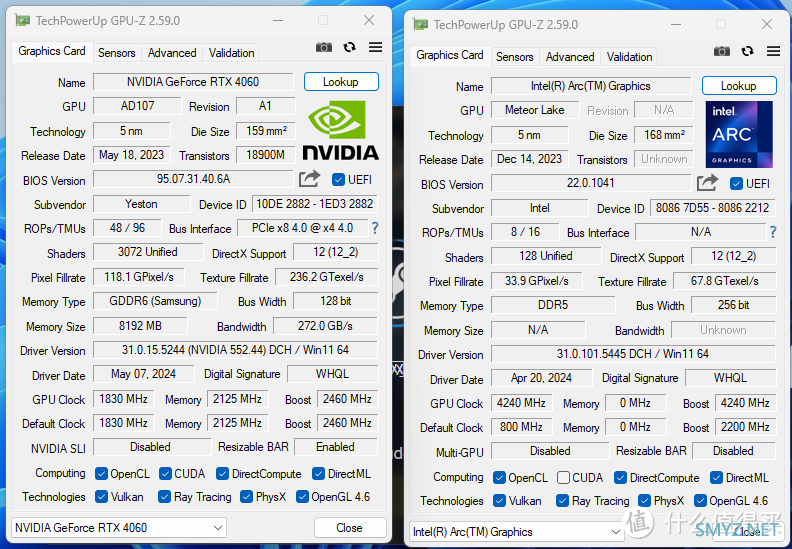Switch to Sensors tab in Intel Arc window
The width and height of the screenshot is (792, 549).
tap(515, 57)
